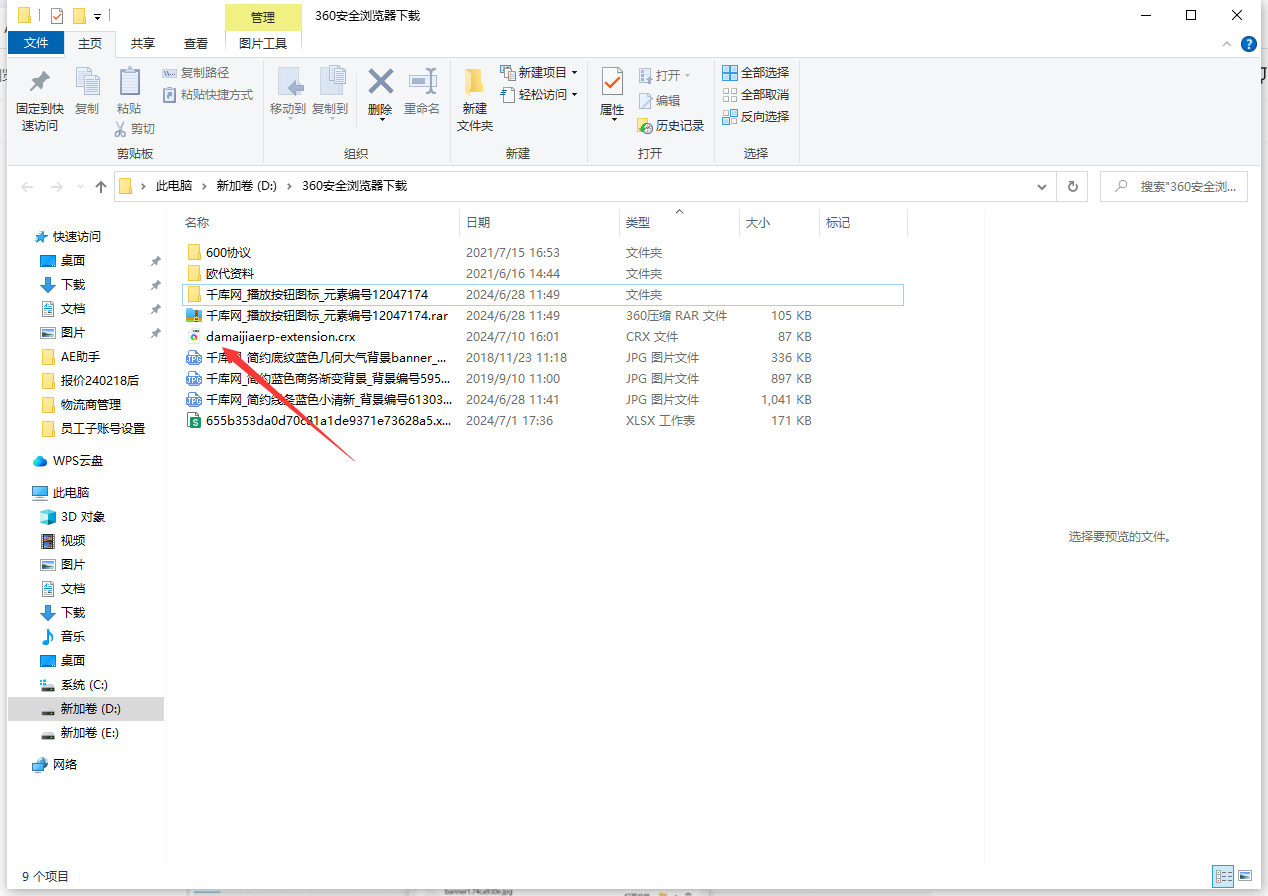The image size is (1268, 896).
Task: Select 新加卷 (E:) drive in sidebar
Action: [x=89, y=733]
